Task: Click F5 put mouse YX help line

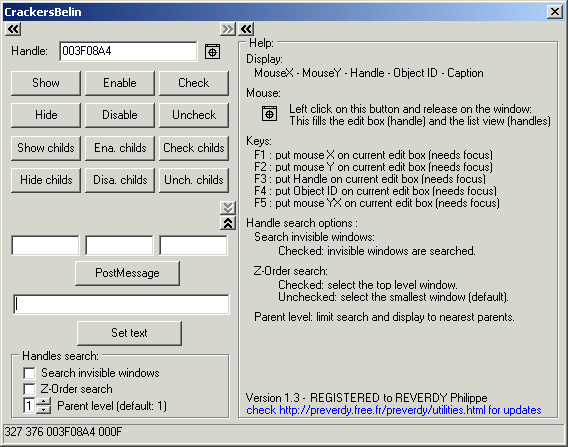Action: pyautogui.click(x=377, y=203)
